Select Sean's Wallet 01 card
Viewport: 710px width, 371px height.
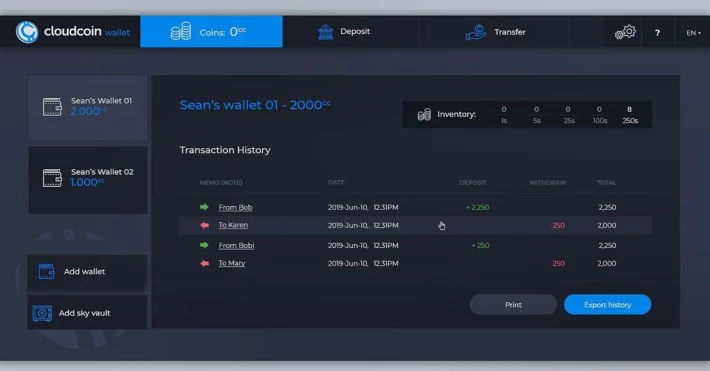[x=88, y=108]
